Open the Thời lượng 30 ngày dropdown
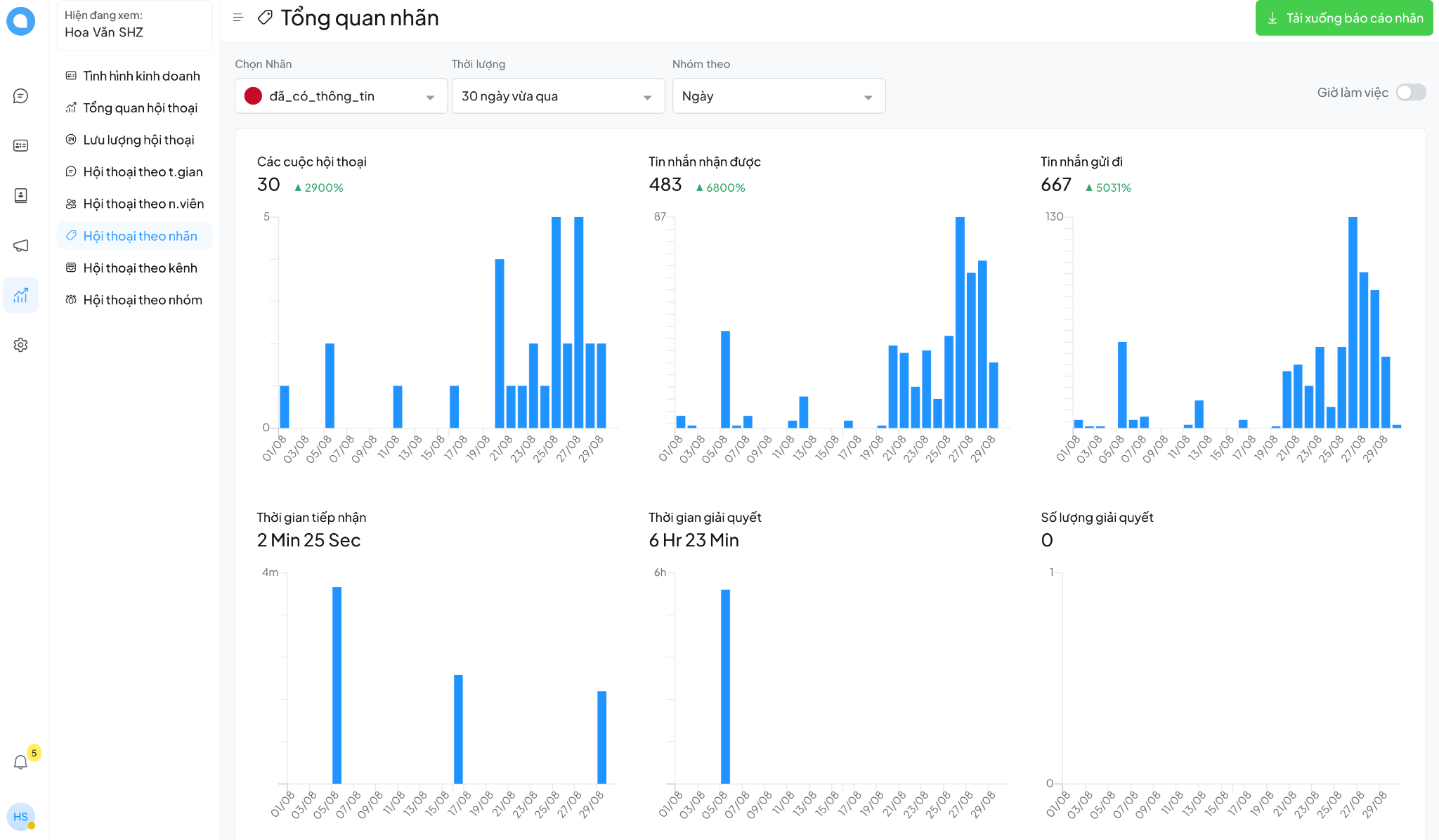The image size is (1439, 840). pyautogui.click(x=557, y=96)
